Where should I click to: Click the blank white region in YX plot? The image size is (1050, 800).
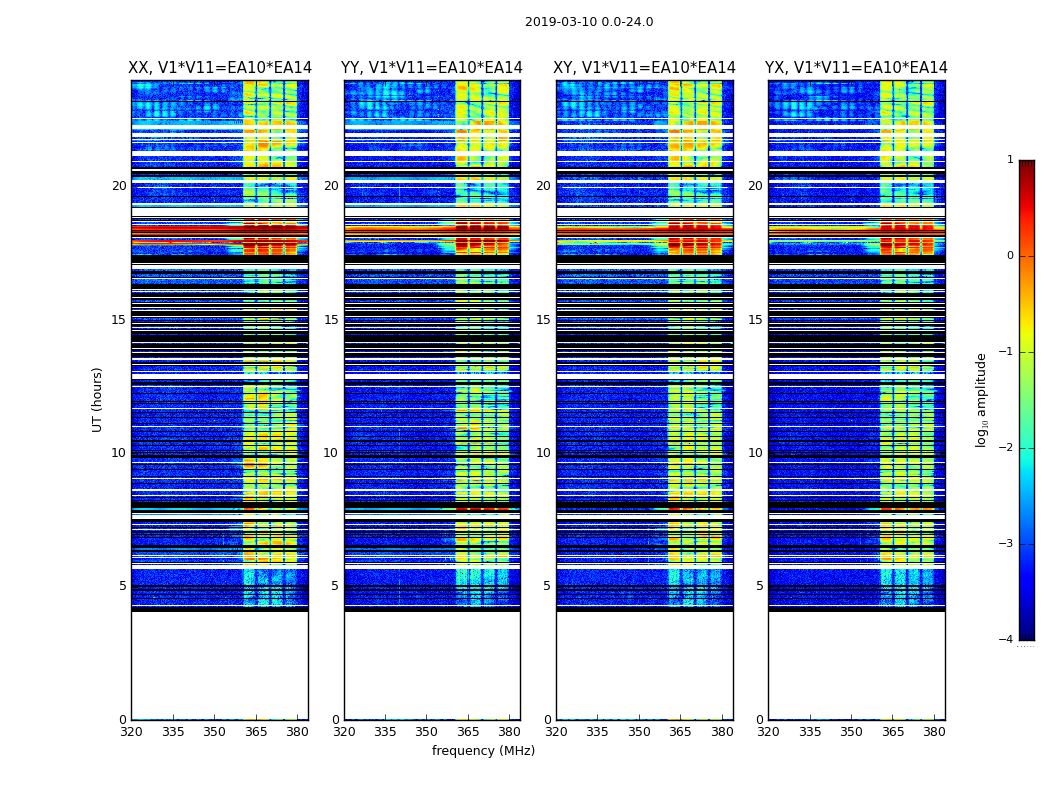(x=856, y=665)
